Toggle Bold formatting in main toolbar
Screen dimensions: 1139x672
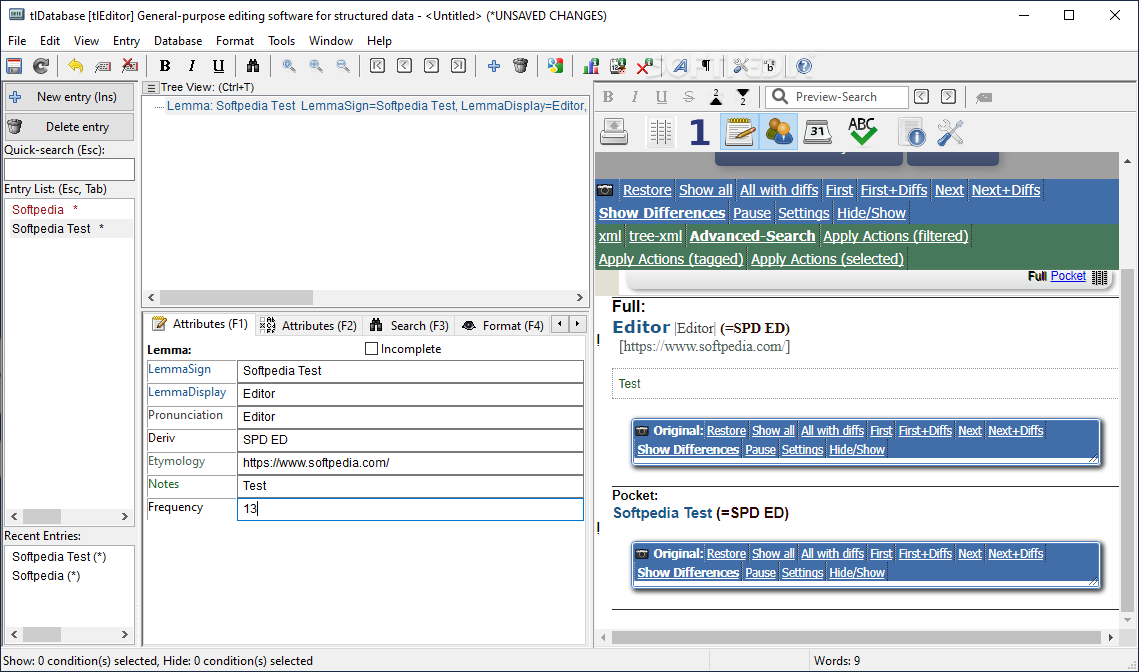pyautogui.click(x=165, y=66)
